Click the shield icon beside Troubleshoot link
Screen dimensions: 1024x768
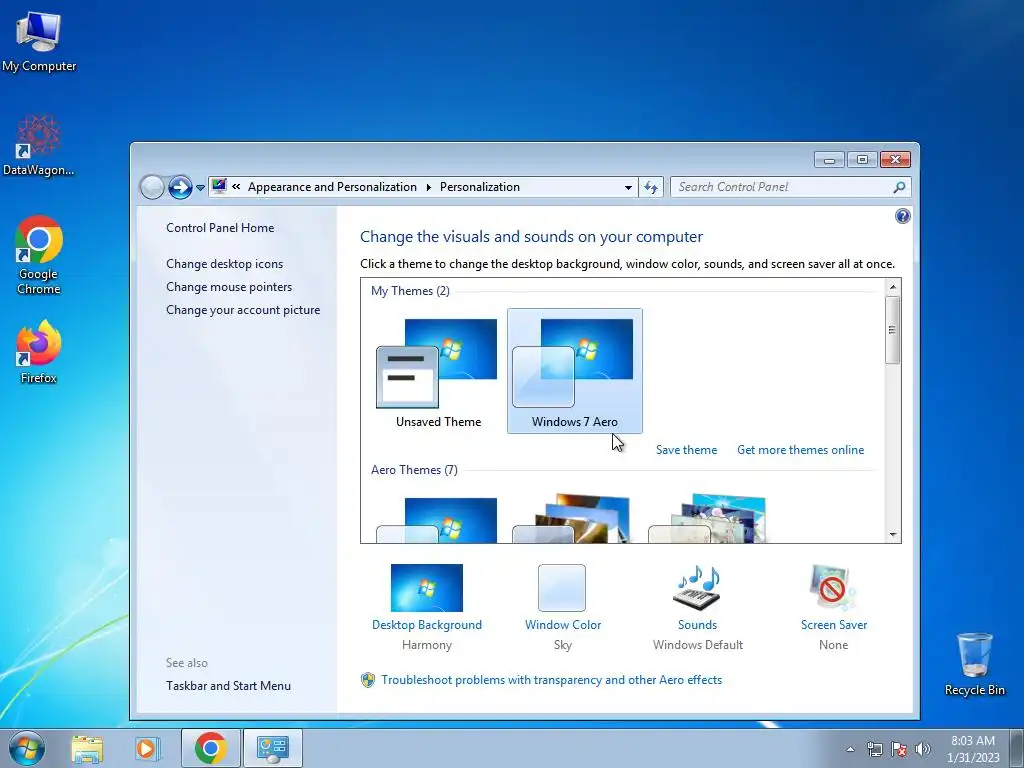point(368,680)
